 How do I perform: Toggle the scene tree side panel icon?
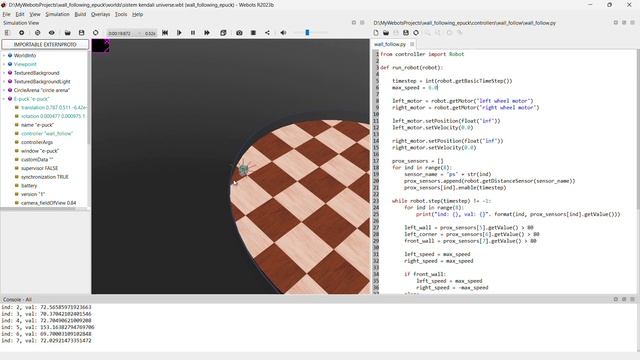click(x=7, y=33)
